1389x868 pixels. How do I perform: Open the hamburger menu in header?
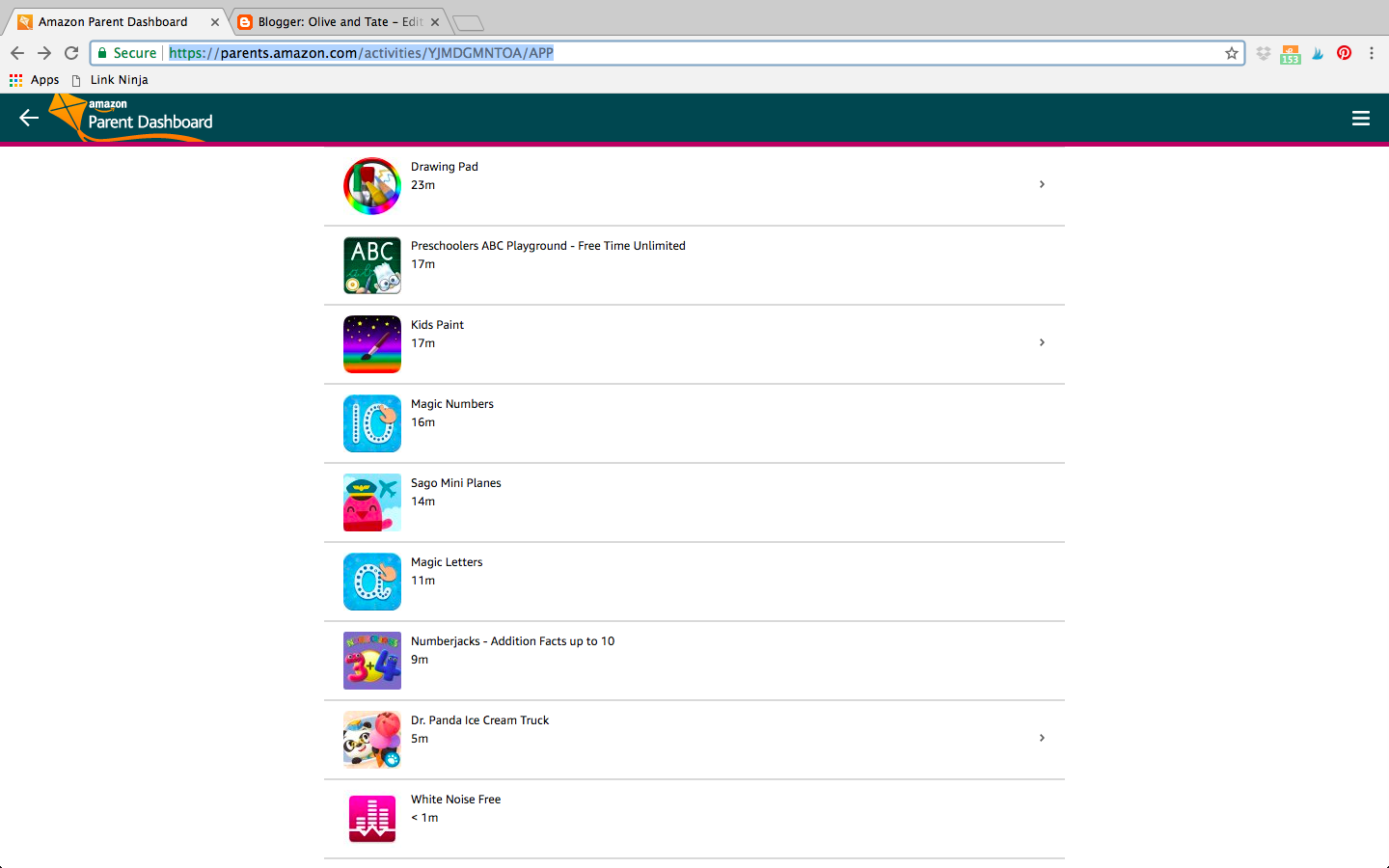tap(1361, 119)
